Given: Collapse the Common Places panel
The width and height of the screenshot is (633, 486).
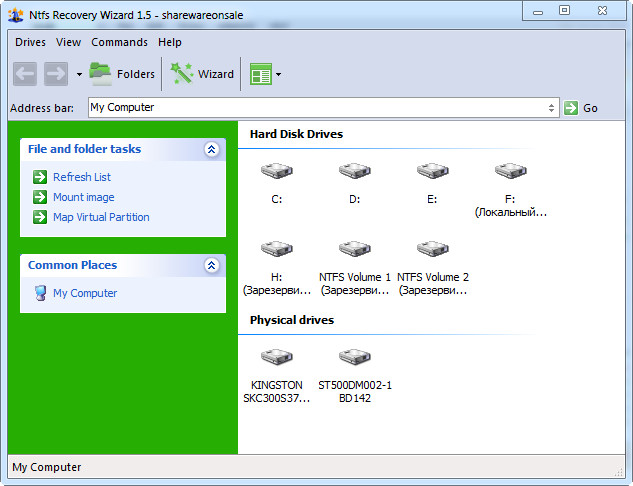Looking at the screenshot, I should tap(212, 265).
